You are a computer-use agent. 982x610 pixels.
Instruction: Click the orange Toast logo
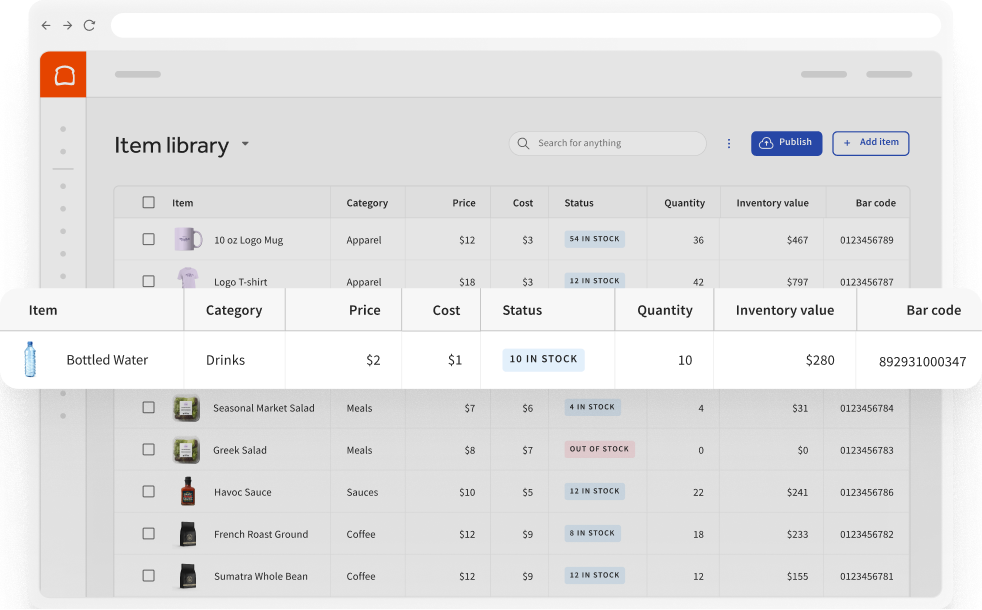point(63,75)
